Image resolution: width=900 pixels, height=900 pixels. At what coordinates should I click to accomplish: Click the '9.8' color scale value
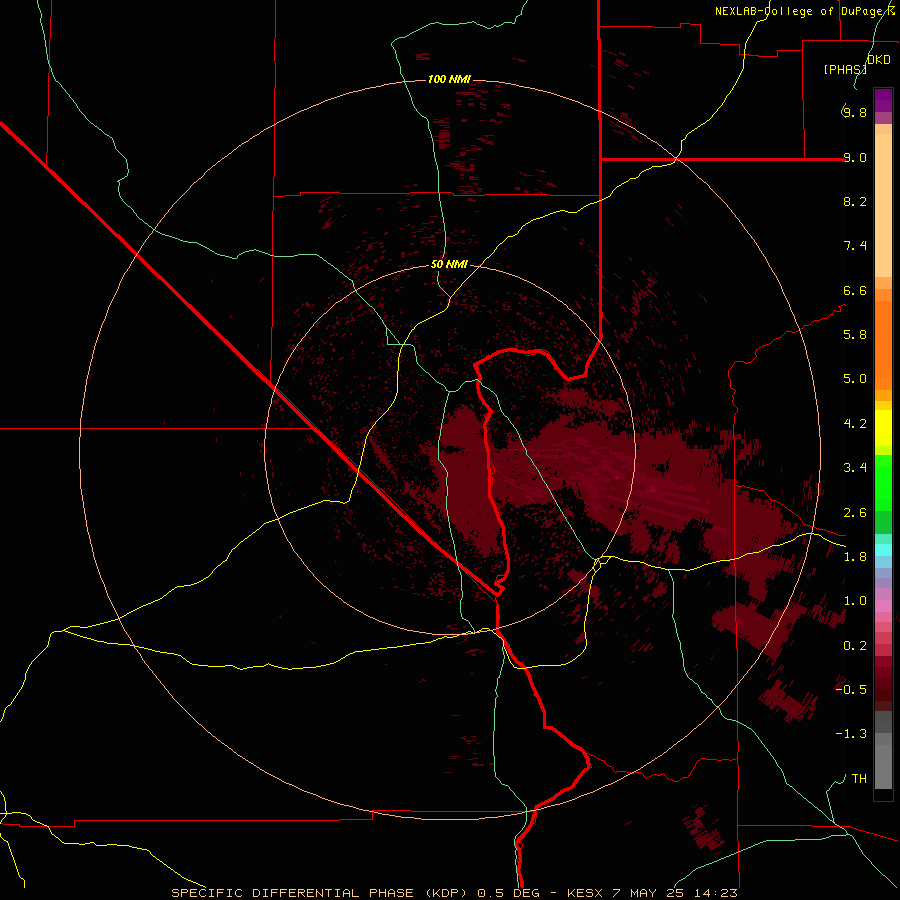coord(854,112)
